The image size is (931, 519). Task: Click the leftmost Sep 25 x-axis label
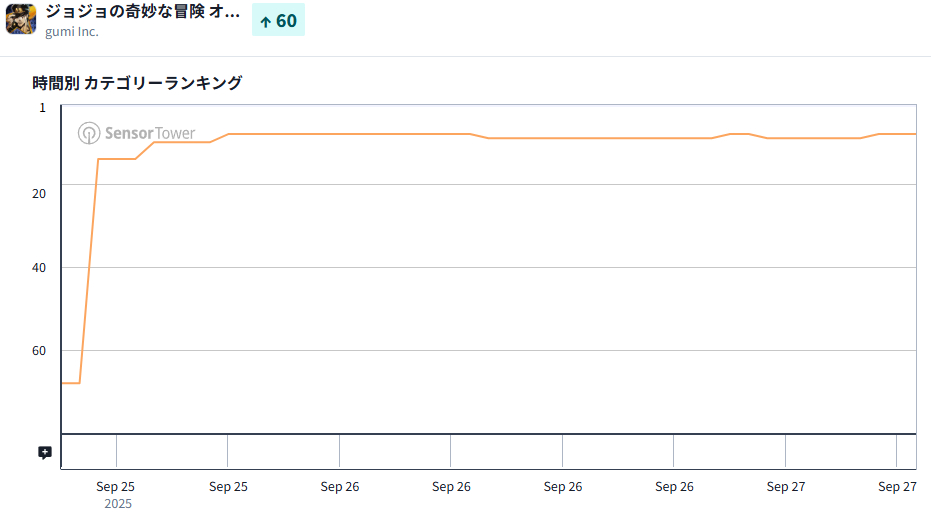tap(116, 487)
